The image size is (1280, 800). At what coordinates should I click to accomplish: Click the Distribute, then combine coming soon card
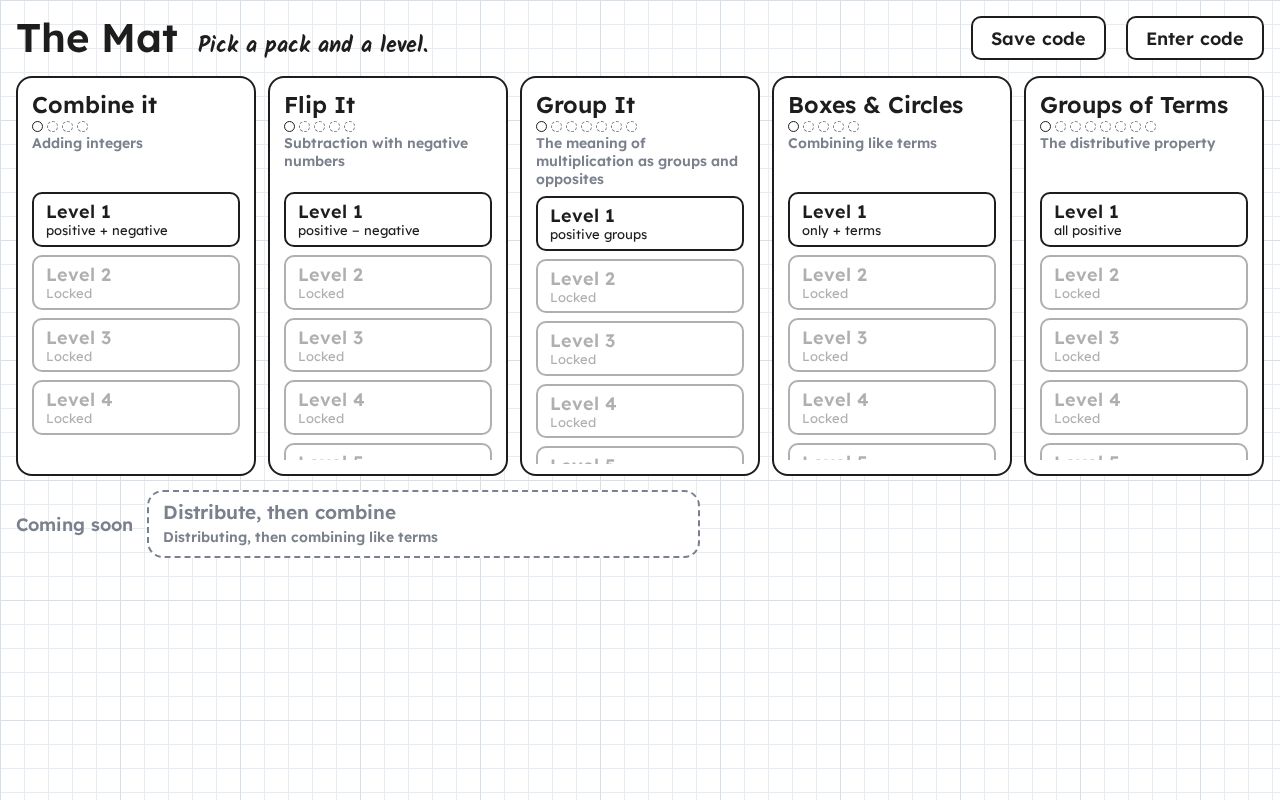(x=423, y=524)
